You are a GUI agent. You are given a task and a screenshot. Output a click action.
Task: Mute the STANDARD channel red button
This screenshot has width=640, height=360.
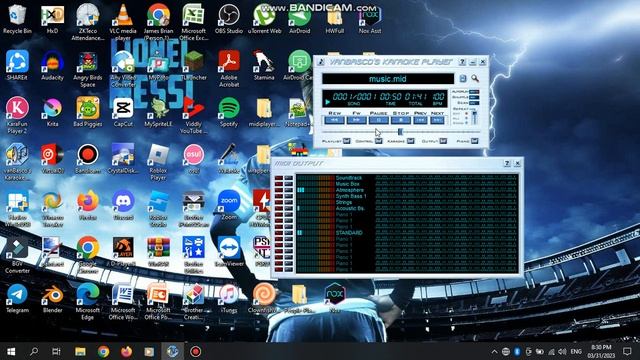[x=279, y=233]
